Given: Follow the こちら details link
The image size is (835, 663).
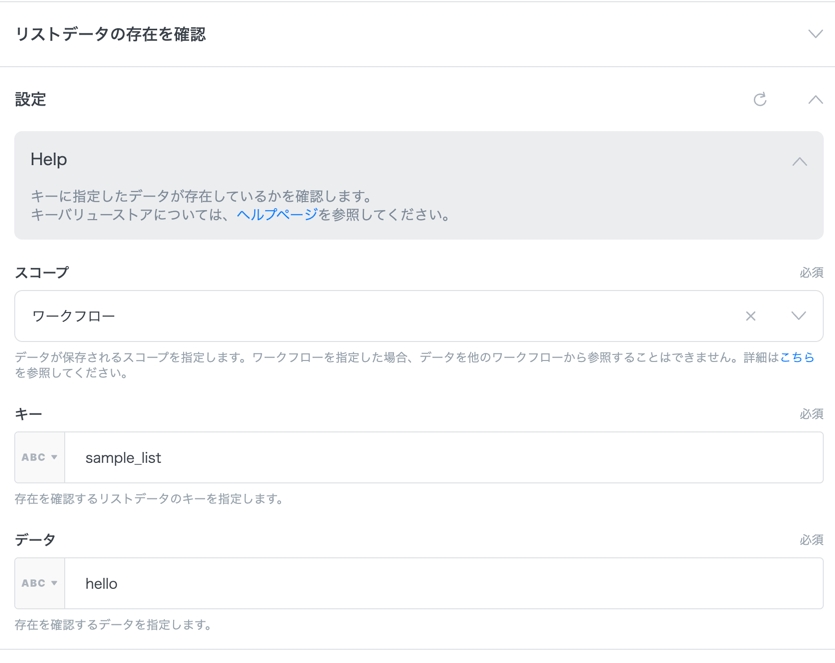Looking at the screenshot, I should tap(797, 357).
